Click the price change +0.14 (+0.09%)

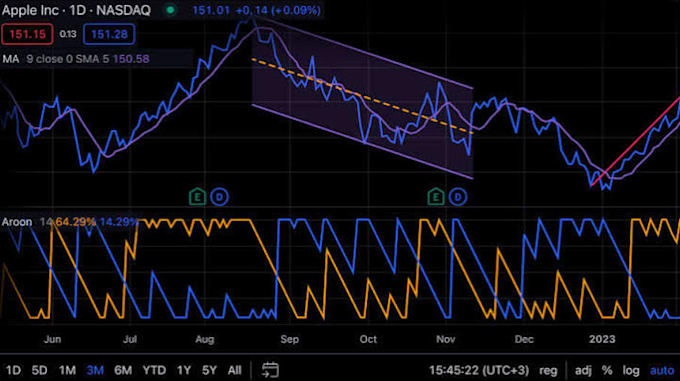pyautogui.click(x=278, y=10)
